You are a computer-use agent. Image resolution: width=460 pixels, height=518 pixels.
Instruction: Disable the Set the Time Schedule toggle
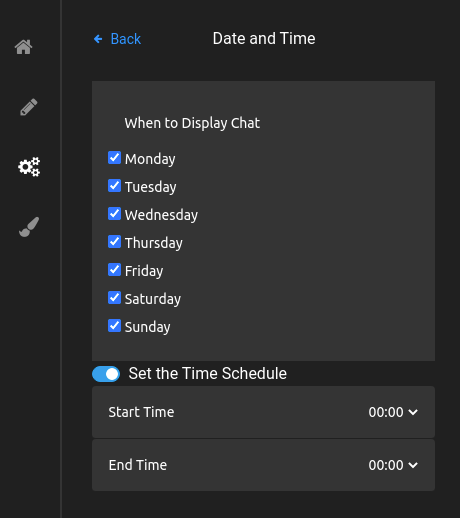click(x=106, y=374)
